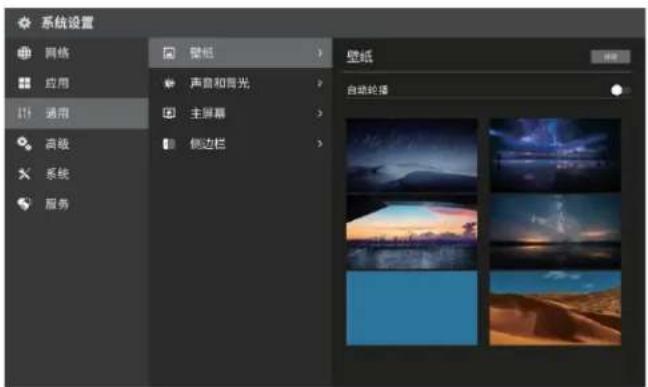Open the 应用 grid icon in the sidebar
Image resolution: width=648 pixels, height=387 pixels.
coord(24,83)
